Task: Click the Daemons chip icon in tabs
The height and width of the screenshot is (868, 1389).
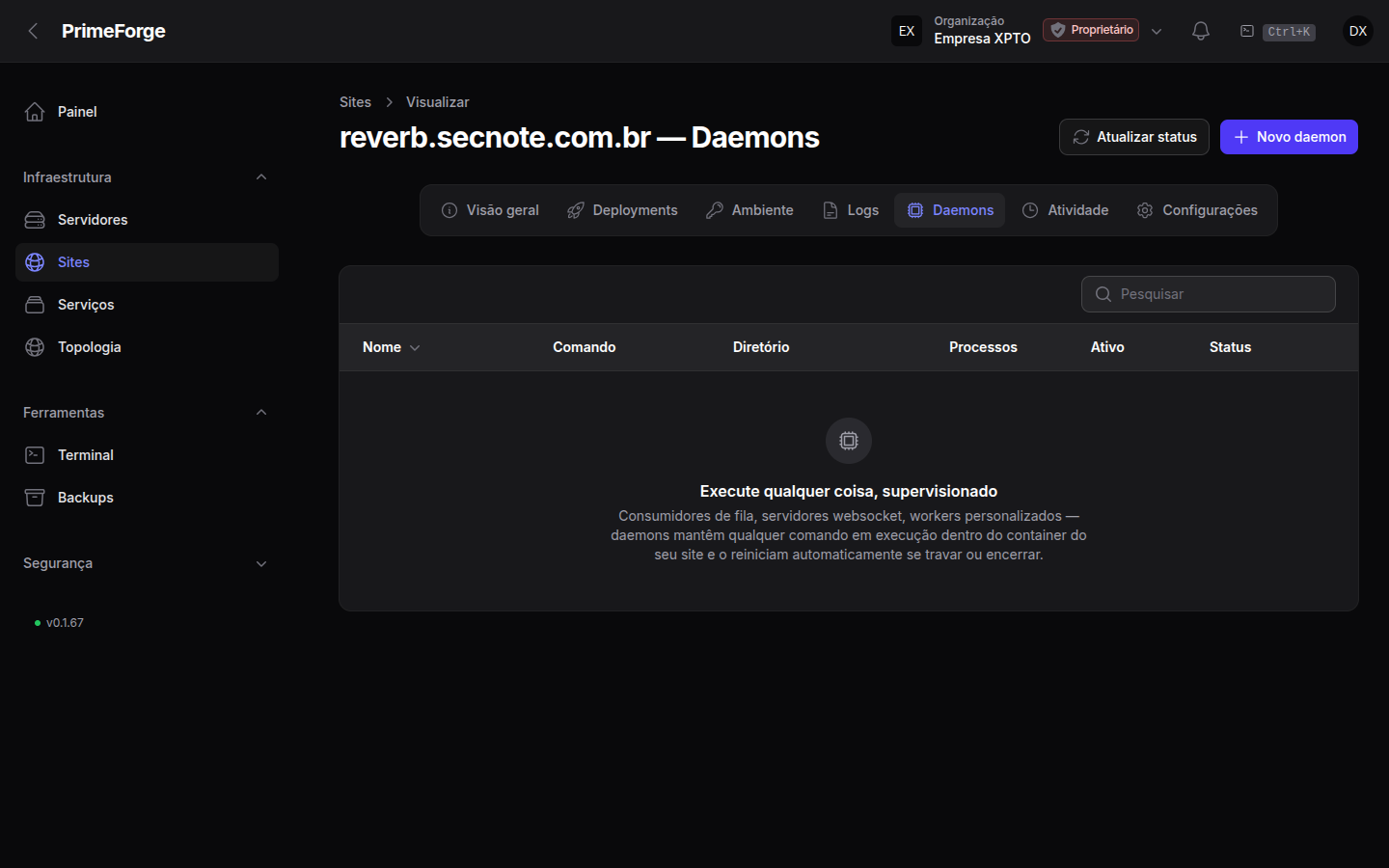Action: click(x=915, y=210)
